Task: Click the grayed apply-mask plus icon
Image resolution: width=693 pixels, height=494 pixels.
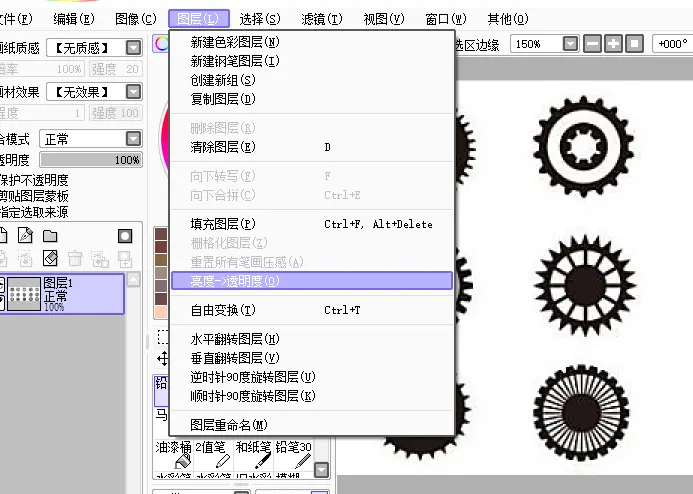Action: [125, 259]
